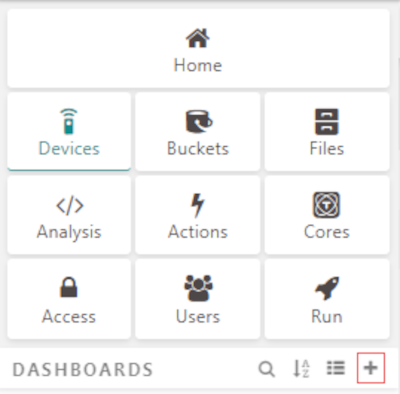Image resolution: width=400 pixels, height=394 pixels.
Task: Sort dashboards alphabetically A-Z
Action: (x=301, y=369)
